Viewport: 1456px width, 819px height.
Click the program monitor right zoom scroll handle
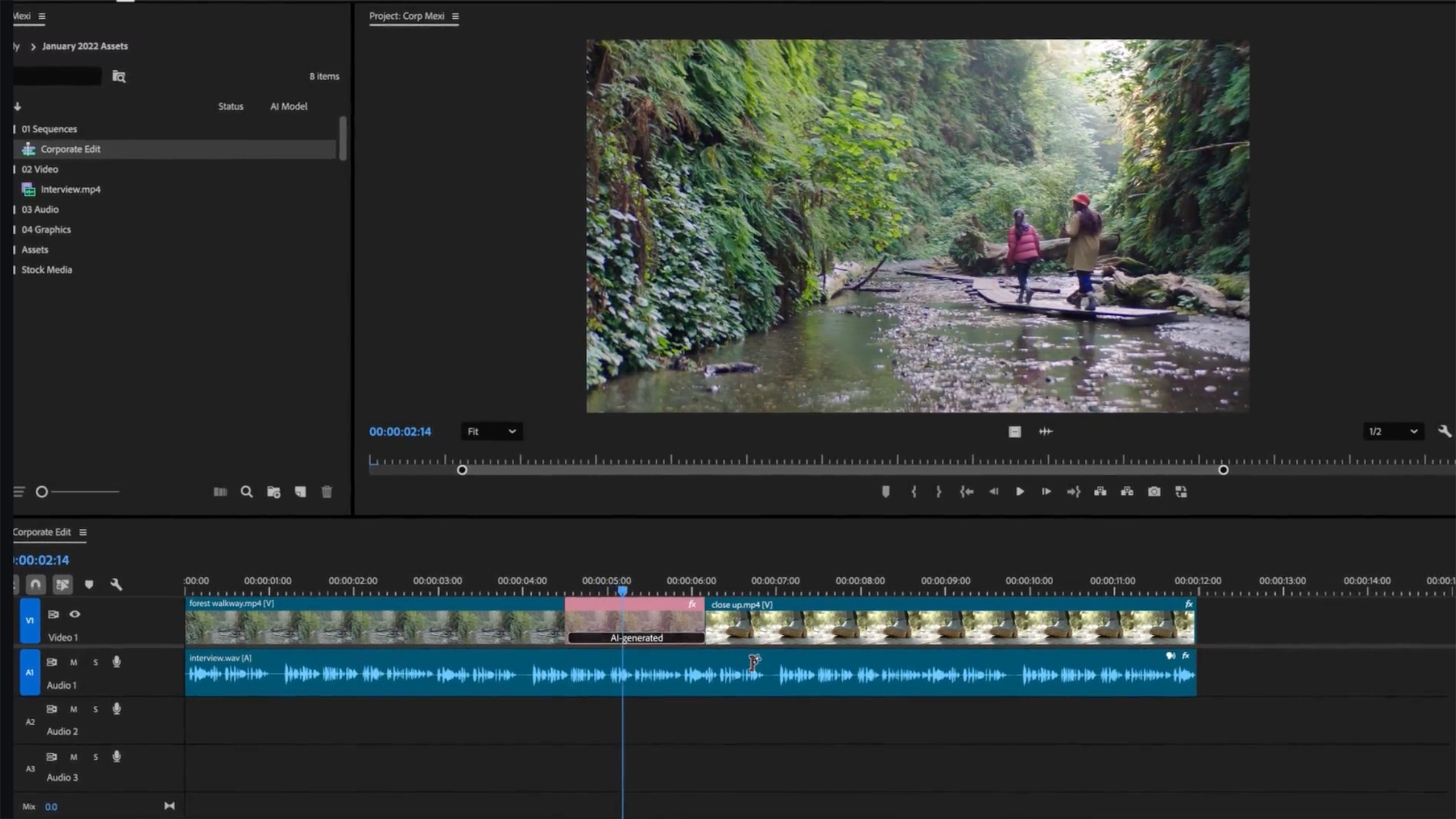pyautogui.click(x=1223, y=470)
